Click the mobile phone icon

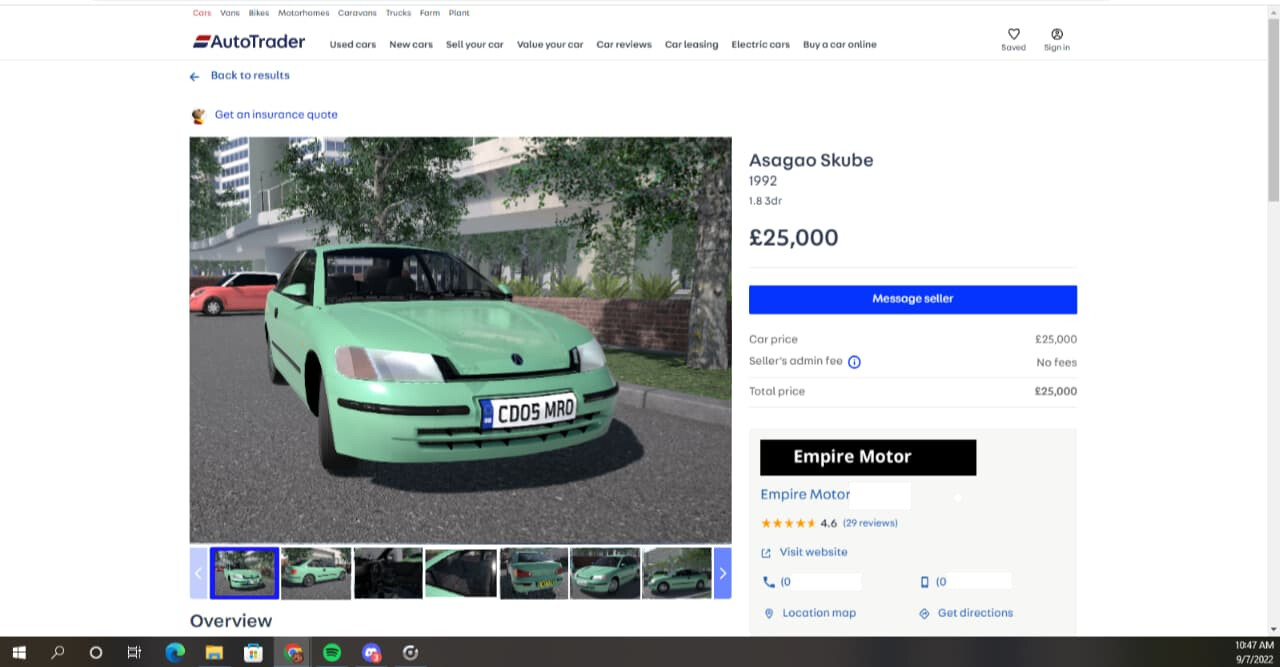[924, 581]
